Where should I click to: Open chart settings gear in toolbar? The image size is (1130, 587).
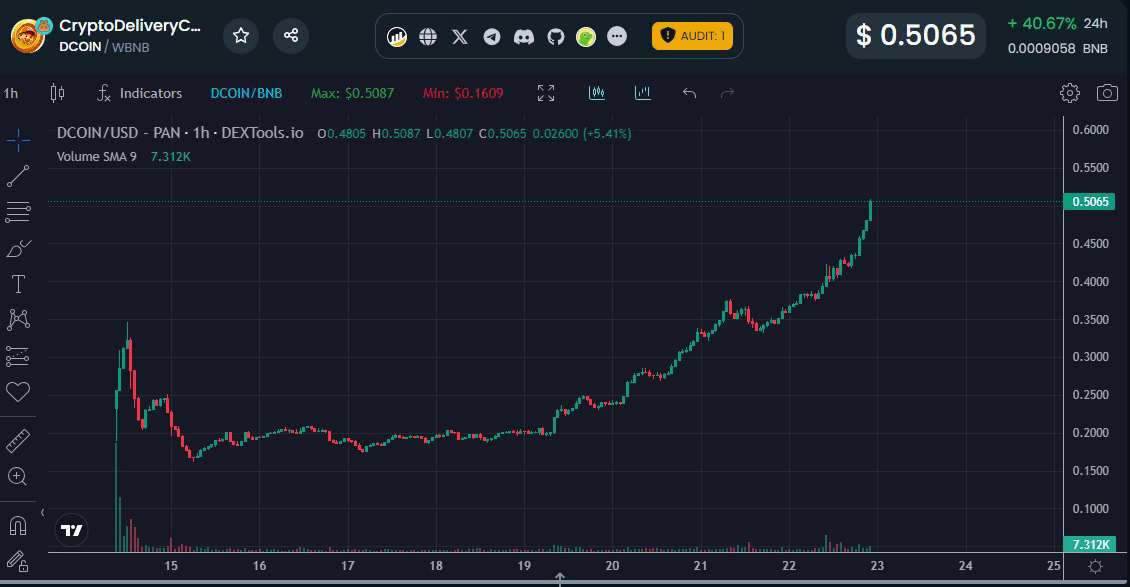tap(1070, 93)
